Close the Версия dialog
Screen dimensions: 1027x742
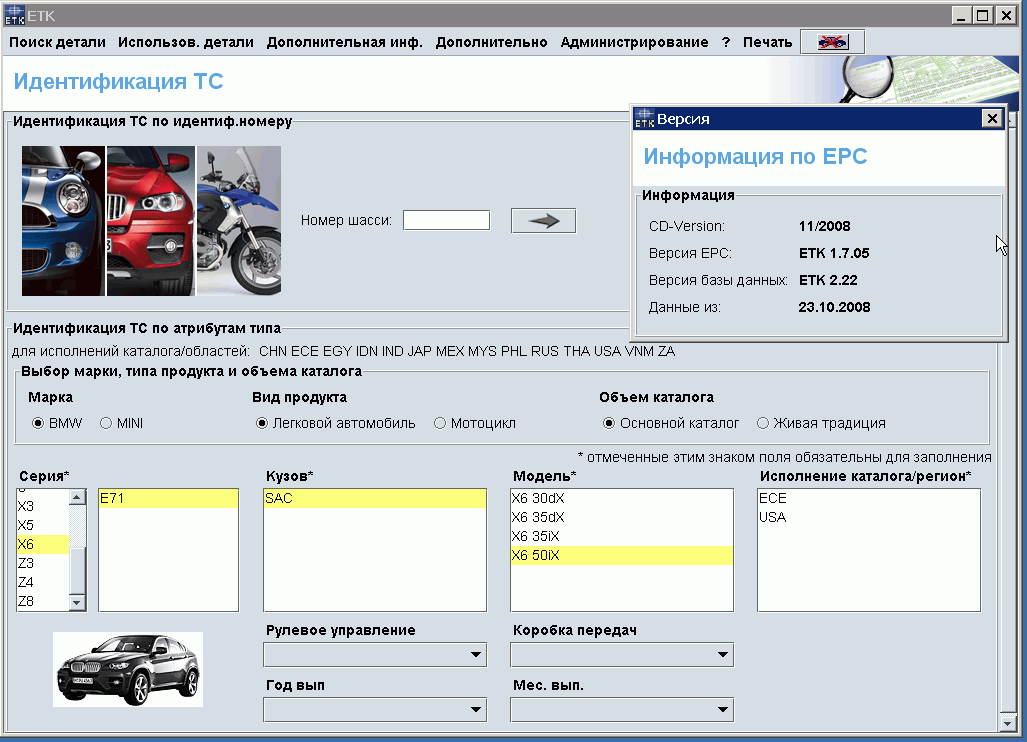click(x=992, y=119)
